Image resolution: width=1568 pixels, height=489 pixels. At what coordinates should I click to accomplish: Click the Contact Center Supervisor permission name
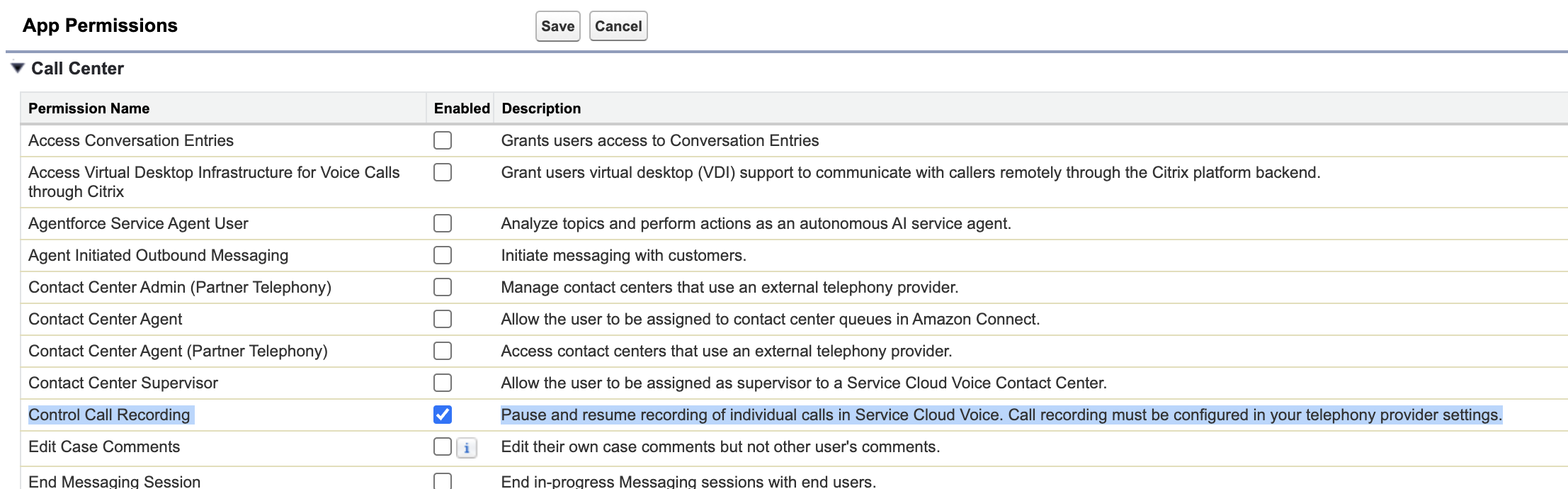pyautogui.click(x=123, y=383)
